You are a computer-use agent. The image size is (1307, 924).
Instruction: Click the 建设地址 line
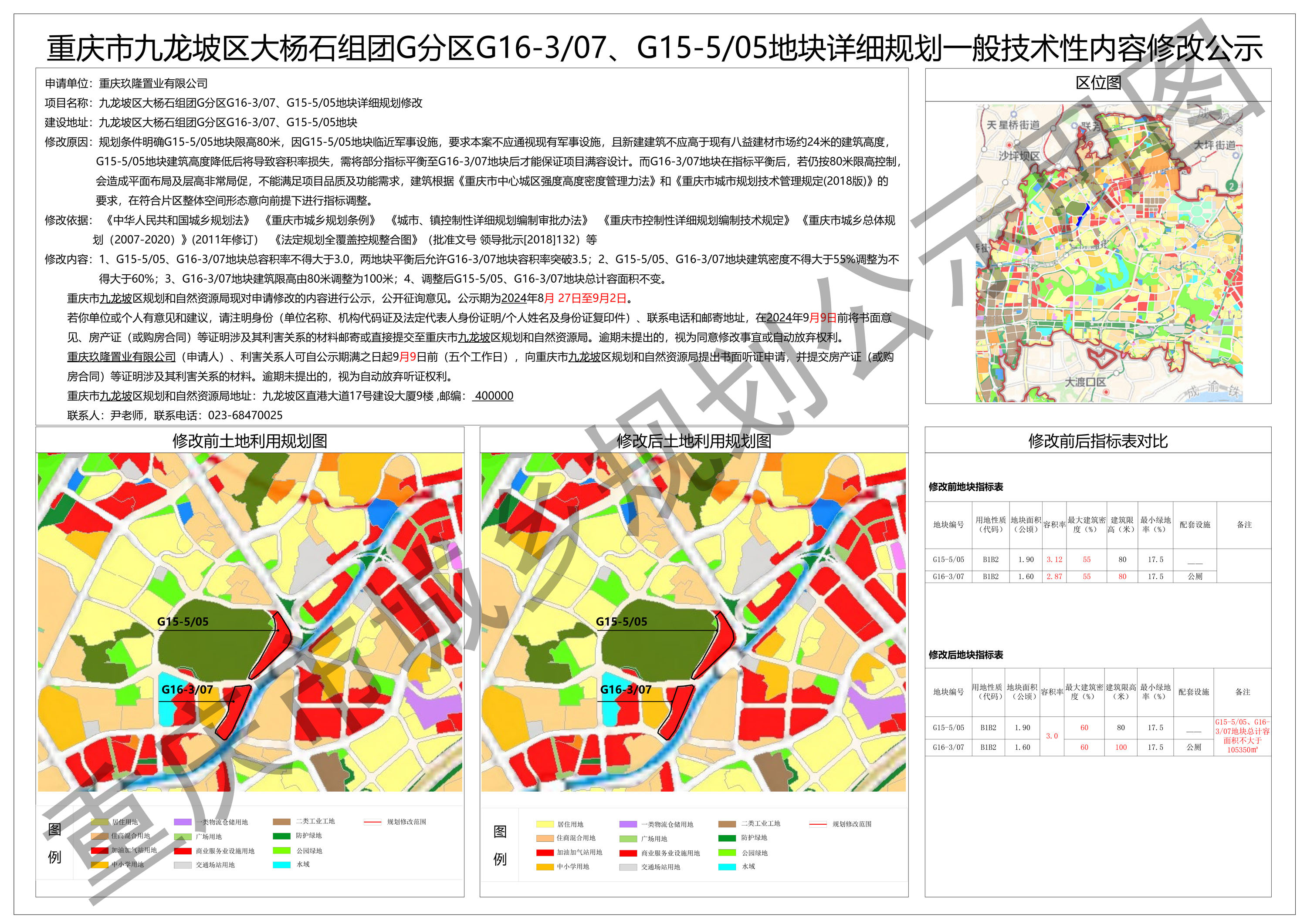click(202, 122)
